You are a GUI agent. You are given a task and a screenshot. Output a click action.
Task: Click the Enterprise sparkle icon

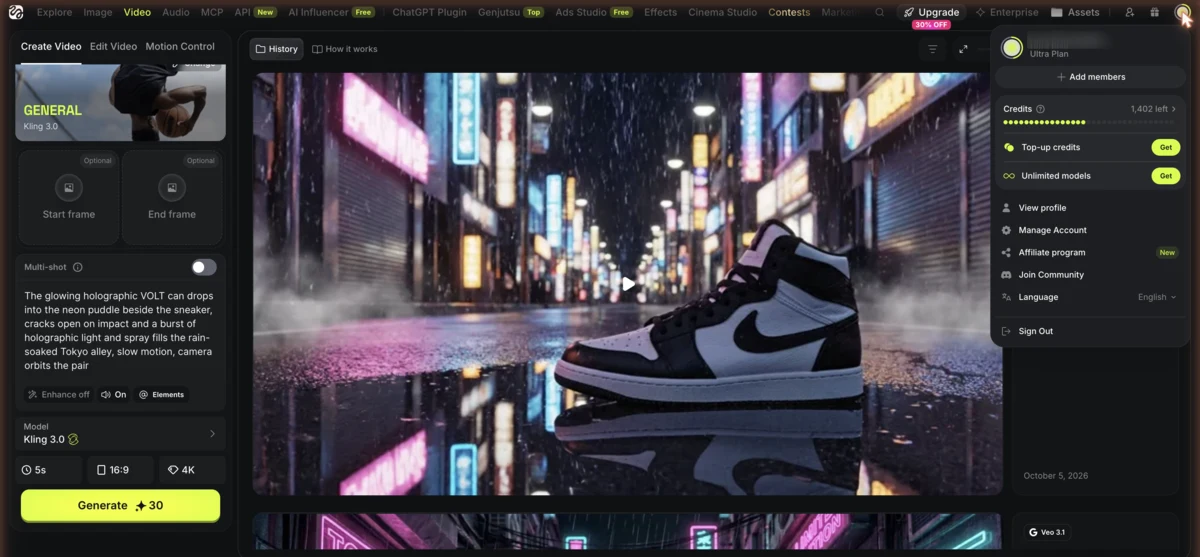coord(980,13)
